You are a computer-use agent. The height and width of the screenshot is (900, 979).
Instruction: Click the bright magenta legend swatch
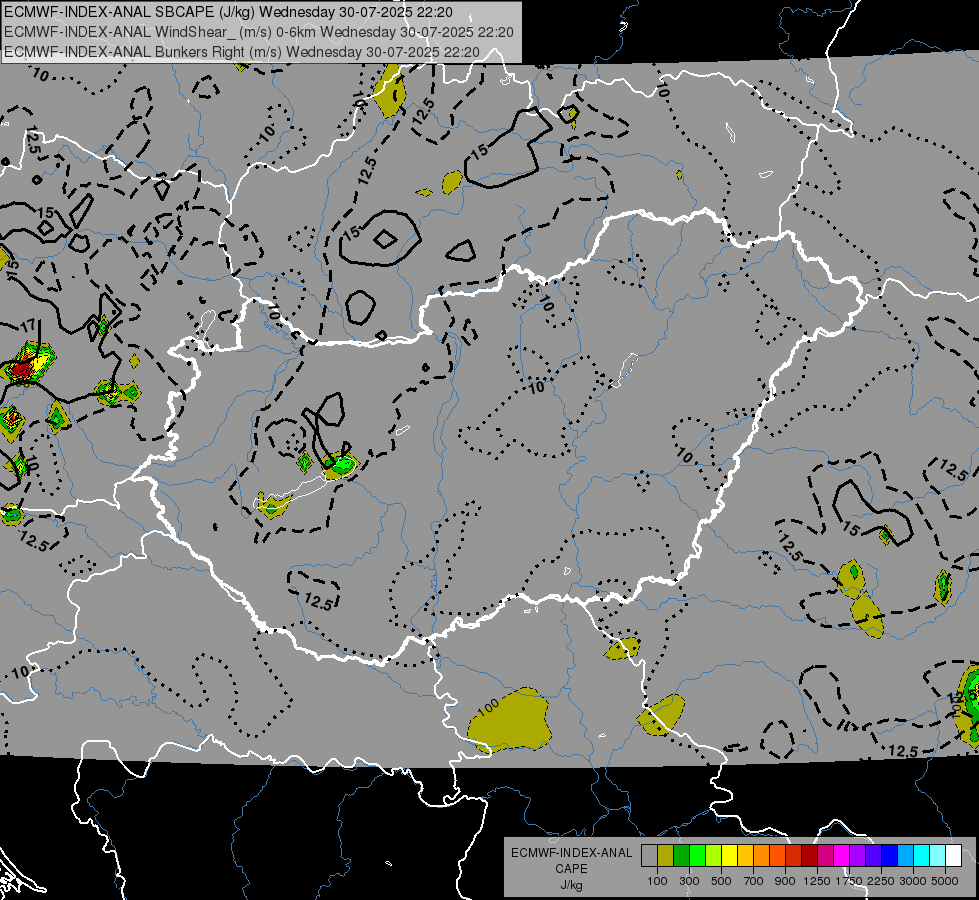click(x=842, y=856)
